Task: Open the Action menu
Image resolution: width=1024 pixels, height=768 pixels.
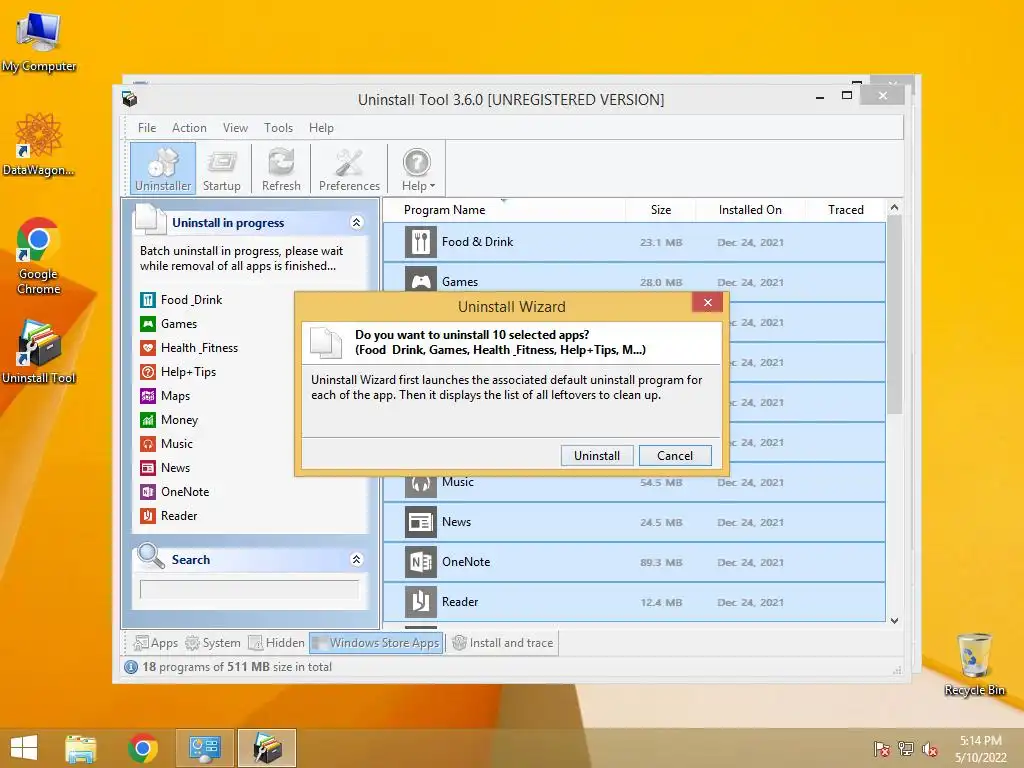Action: point(189,128)
